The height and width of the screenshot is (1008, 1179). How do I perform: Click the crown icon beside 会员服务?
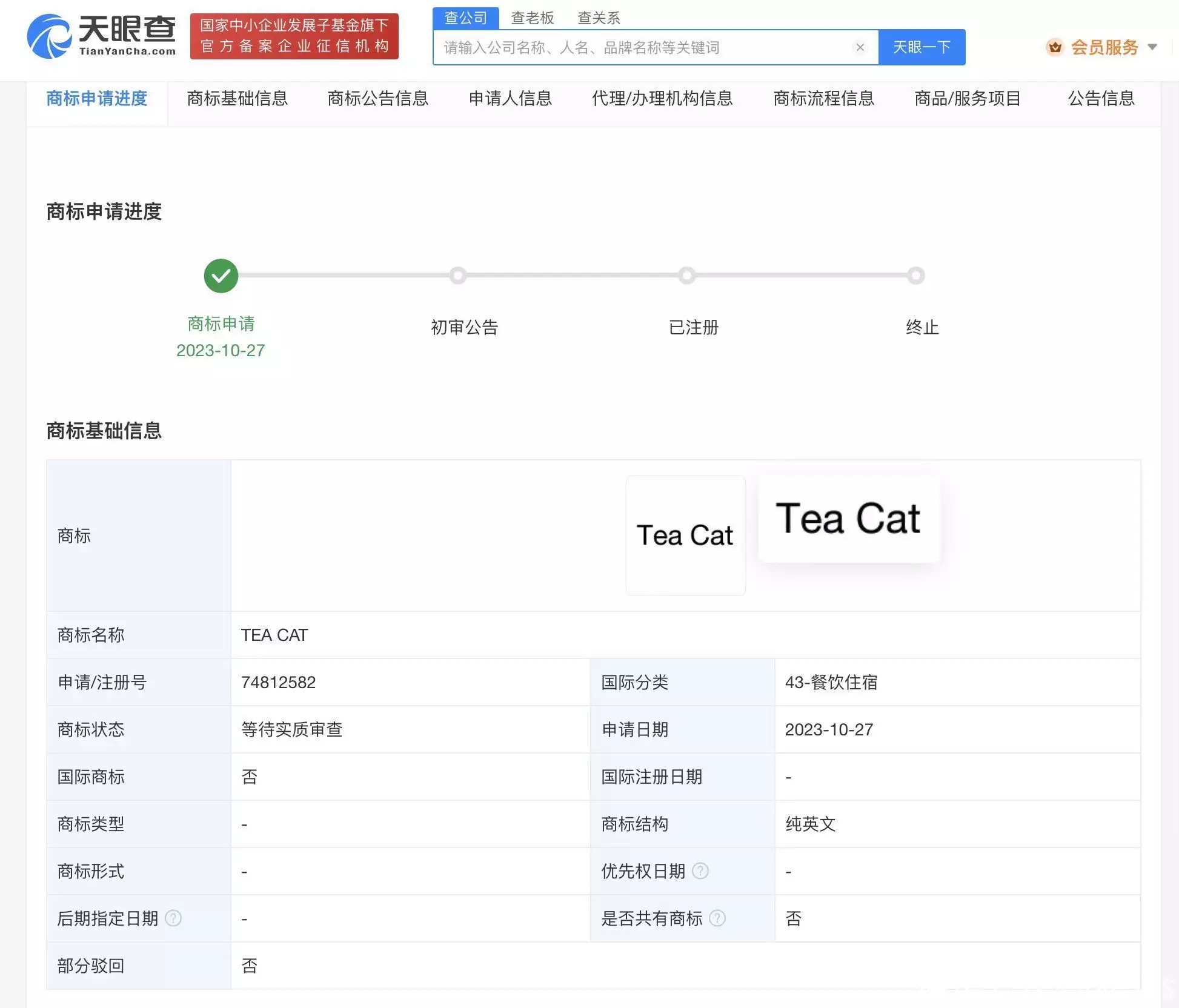pyautogui.click(x=1055, y=47)
